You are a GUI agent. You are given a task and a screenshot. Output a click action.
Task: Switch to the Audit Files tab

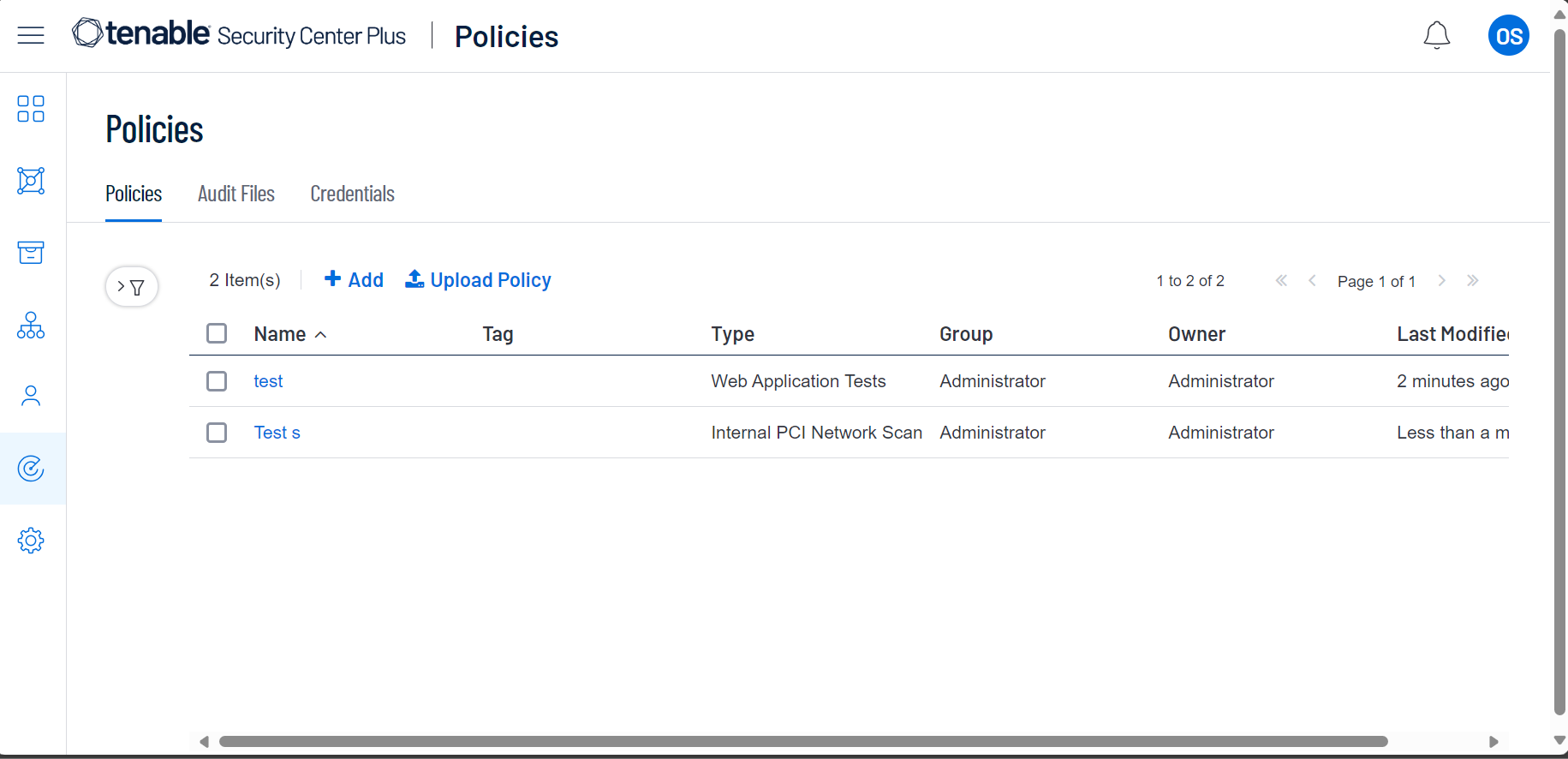point(236,194)
